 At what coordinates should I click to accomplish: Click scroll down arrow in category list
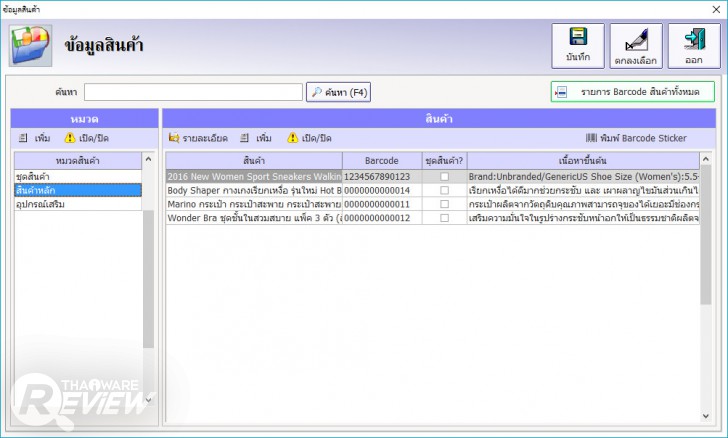click(149, 399)
